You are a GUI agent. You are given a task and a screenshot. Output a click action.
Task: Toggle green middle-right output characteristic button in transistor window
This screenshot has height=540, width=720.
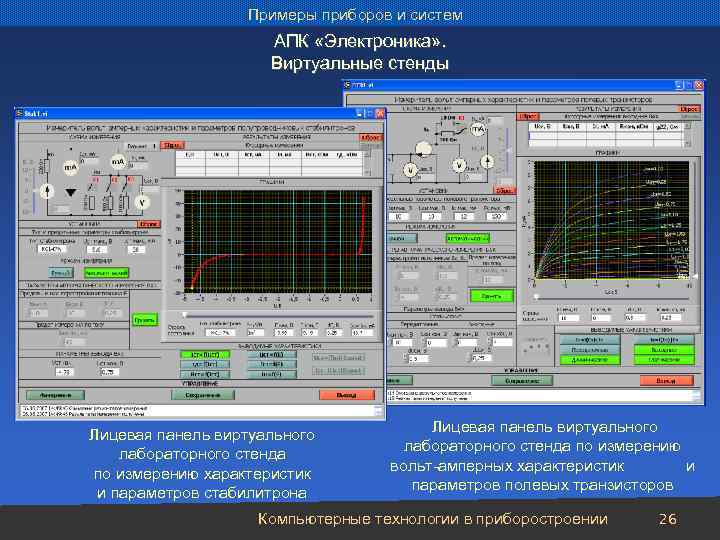(664, 350)
